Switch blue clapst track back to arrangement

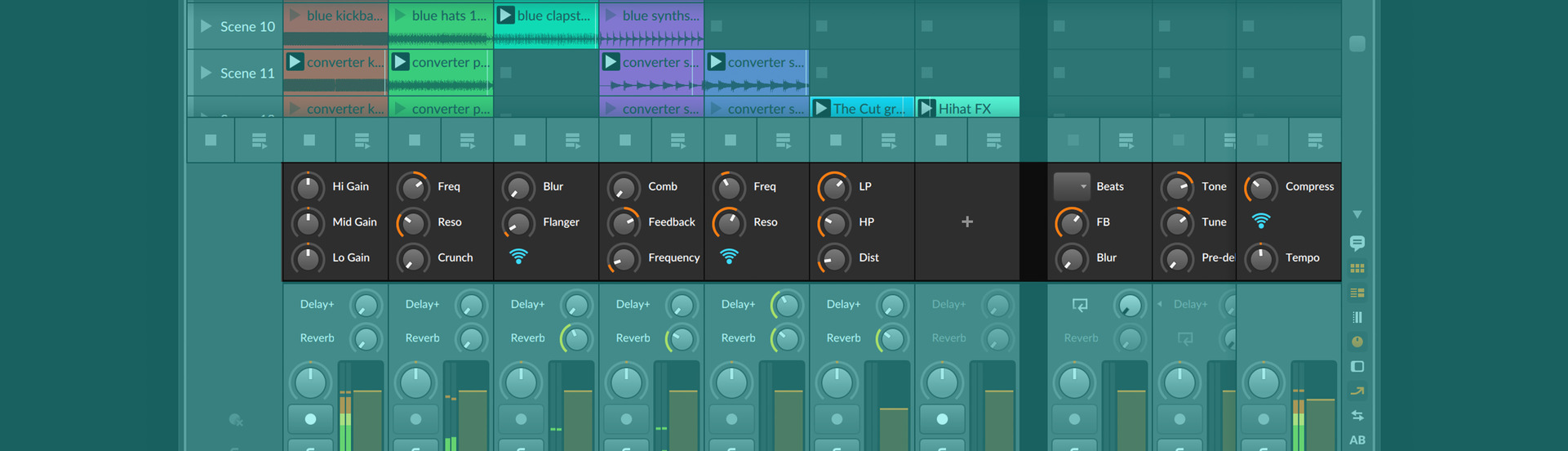coord(572,141)
